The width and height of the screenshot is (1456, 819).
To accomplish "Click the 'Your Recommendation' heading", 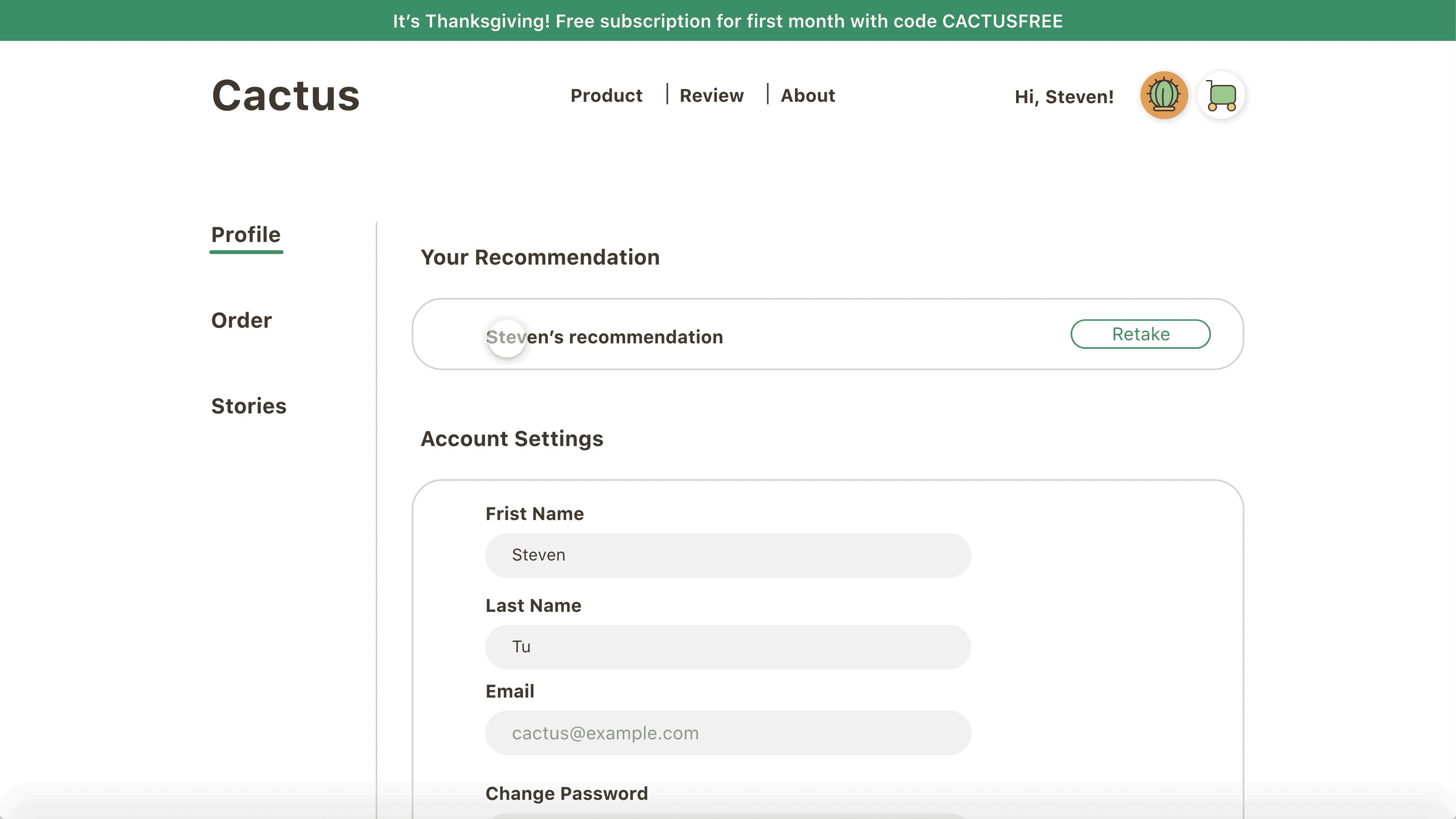I will 540,258.
